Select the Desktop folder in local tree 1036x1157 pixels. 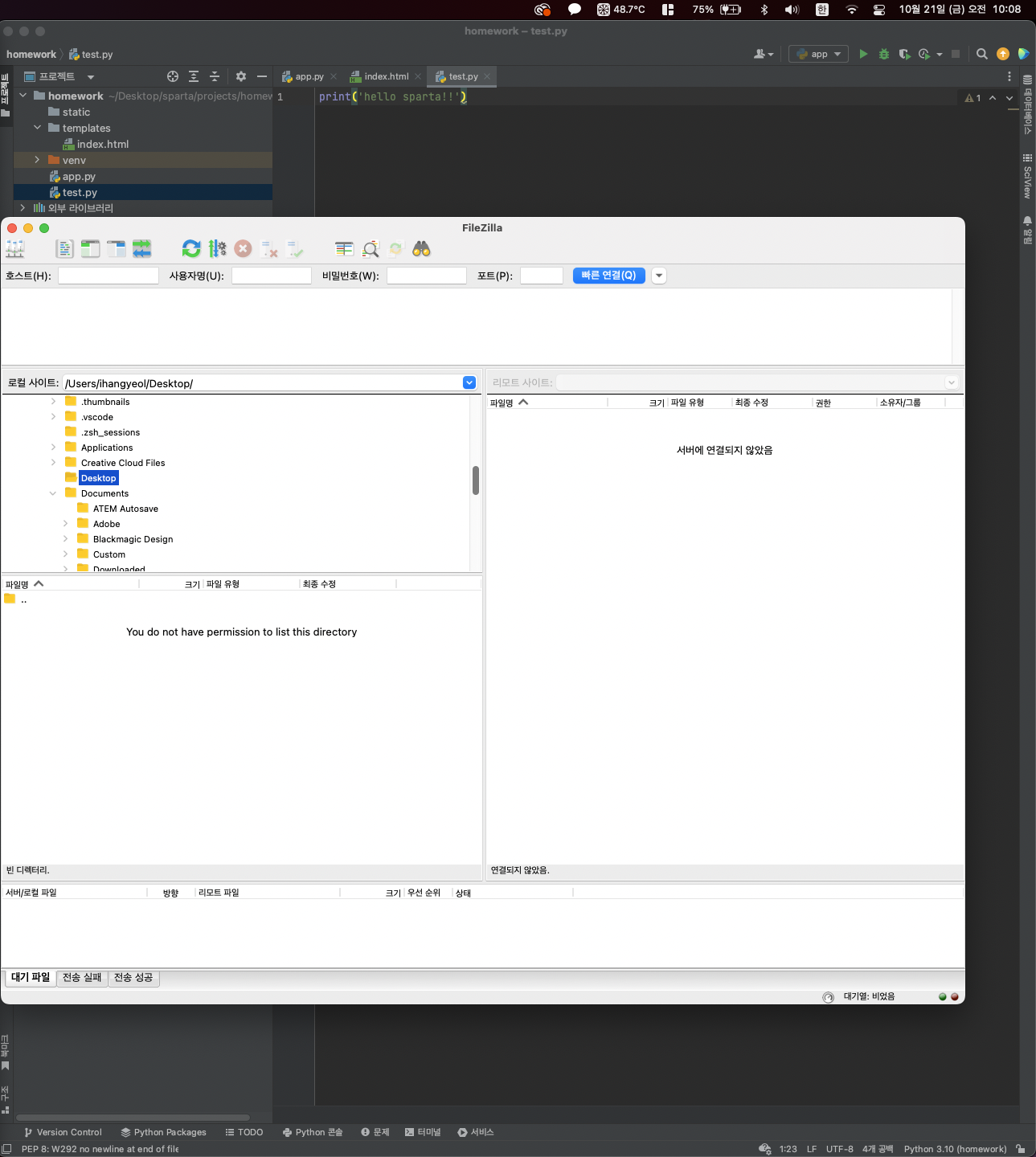[99, 478]
